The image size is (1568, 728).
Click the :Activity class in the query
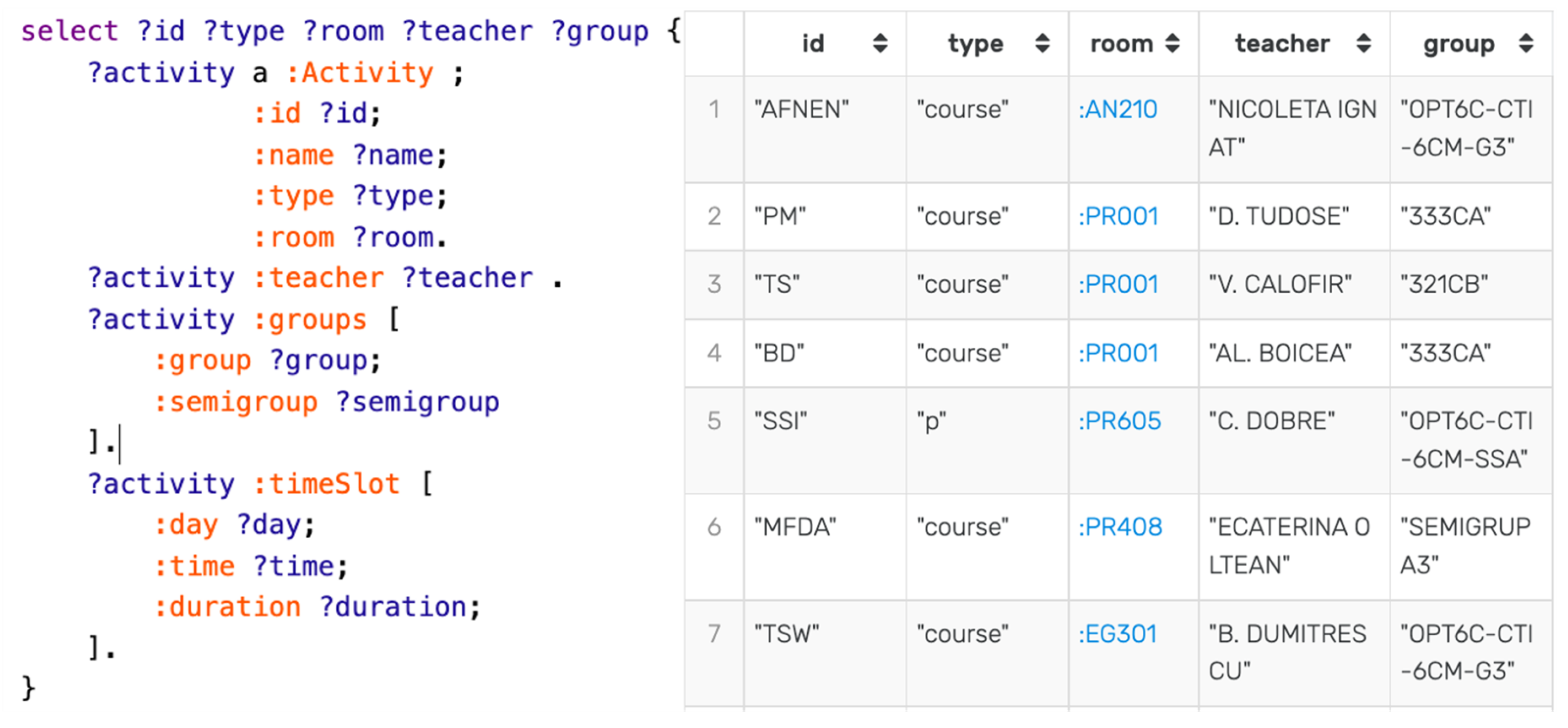click(360, 73)
